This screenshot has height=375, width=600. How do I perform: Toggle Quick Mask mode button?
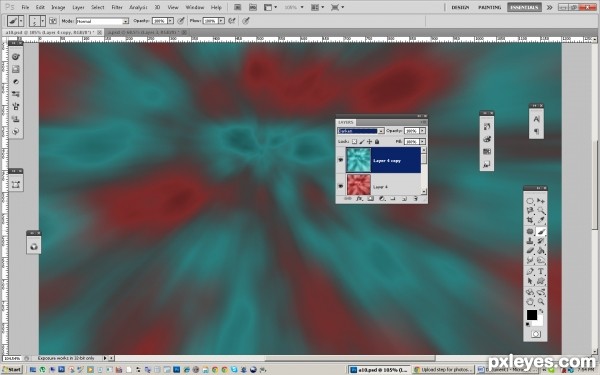[x=536, y=334]
